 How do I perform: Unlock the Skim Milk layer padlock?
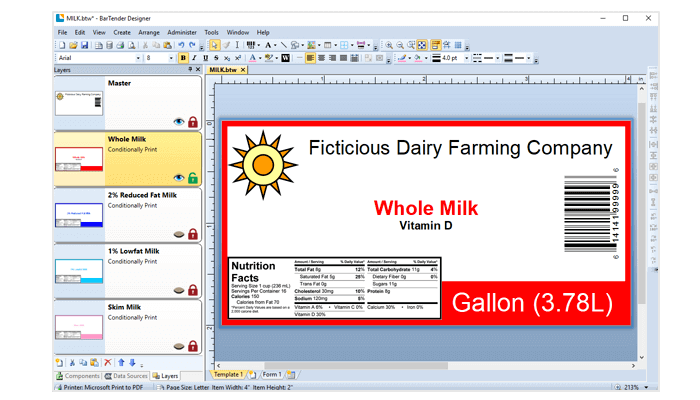point(193,346)
